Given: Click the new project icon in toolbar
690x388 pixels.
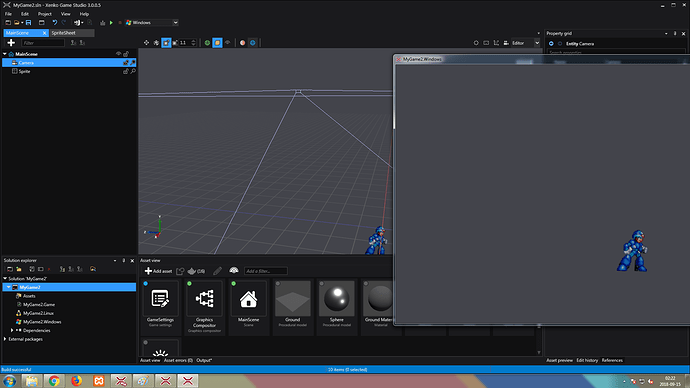Looking at the screenshot, I should 8,22.
